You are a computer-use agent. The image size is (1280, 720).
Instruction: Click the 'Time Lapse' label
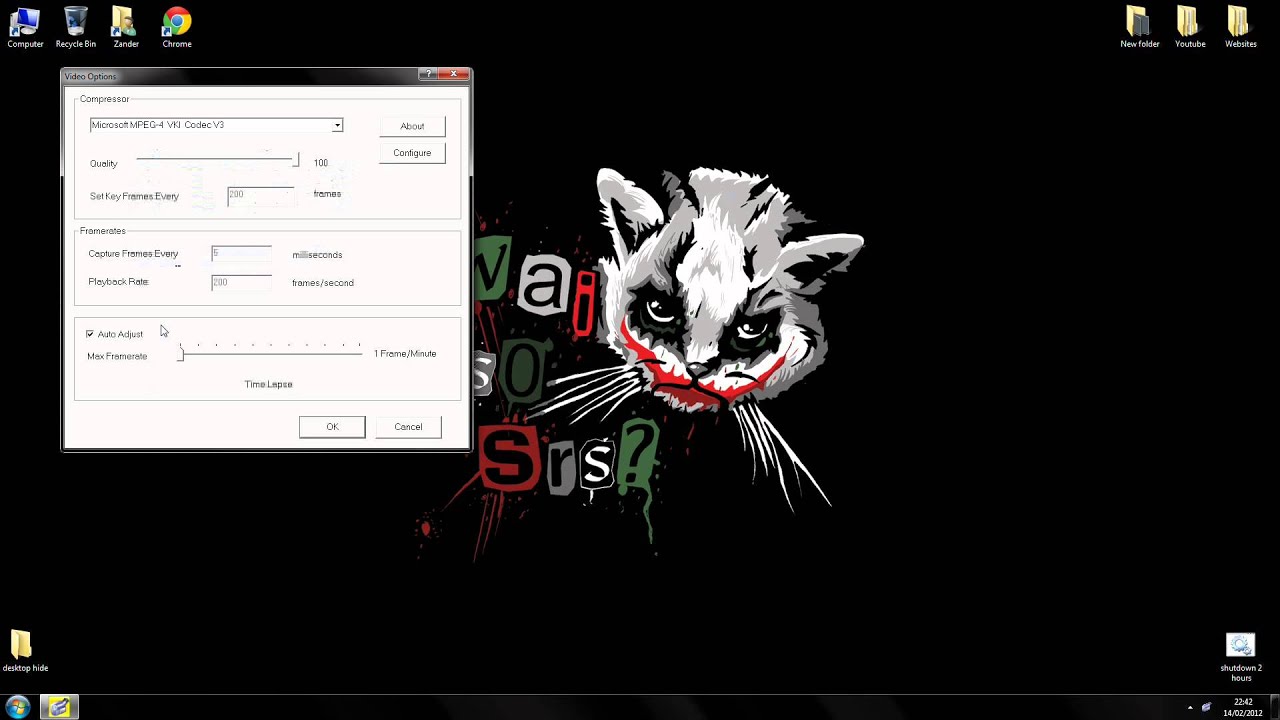pos(269,384)
